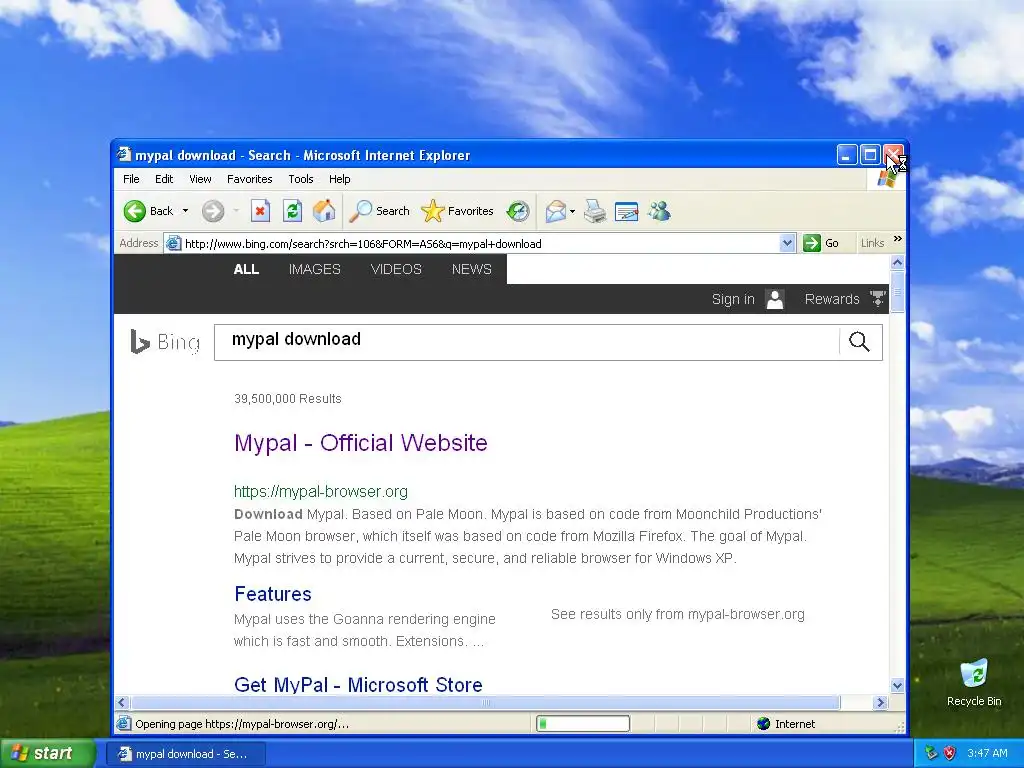The width and height of the screenshot is (1024, 768).
Task: Select the Bing ALL tab
Action: tap(246, 269)
